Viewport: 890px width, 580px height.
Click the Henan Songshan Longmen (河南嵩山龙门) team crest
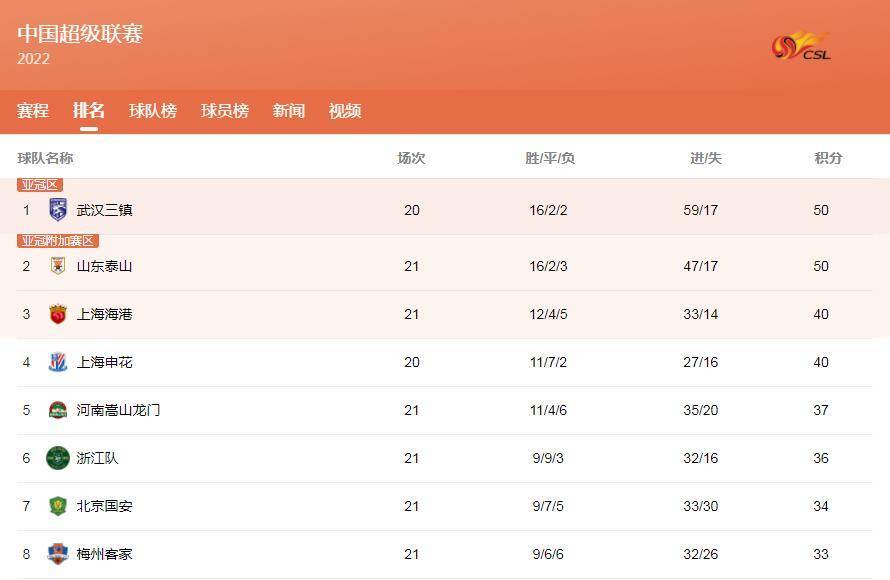click(58, 410)
